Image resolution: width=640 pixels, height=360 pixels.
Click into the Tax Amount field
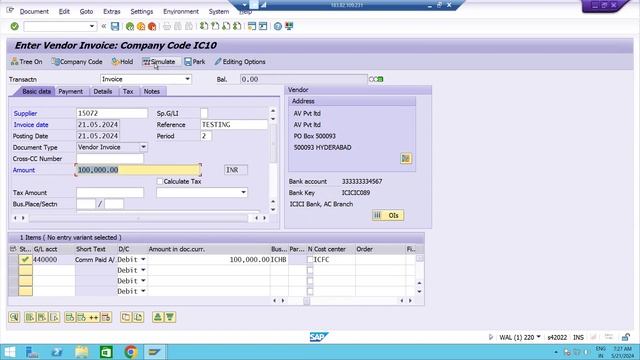tap(110, 192)
